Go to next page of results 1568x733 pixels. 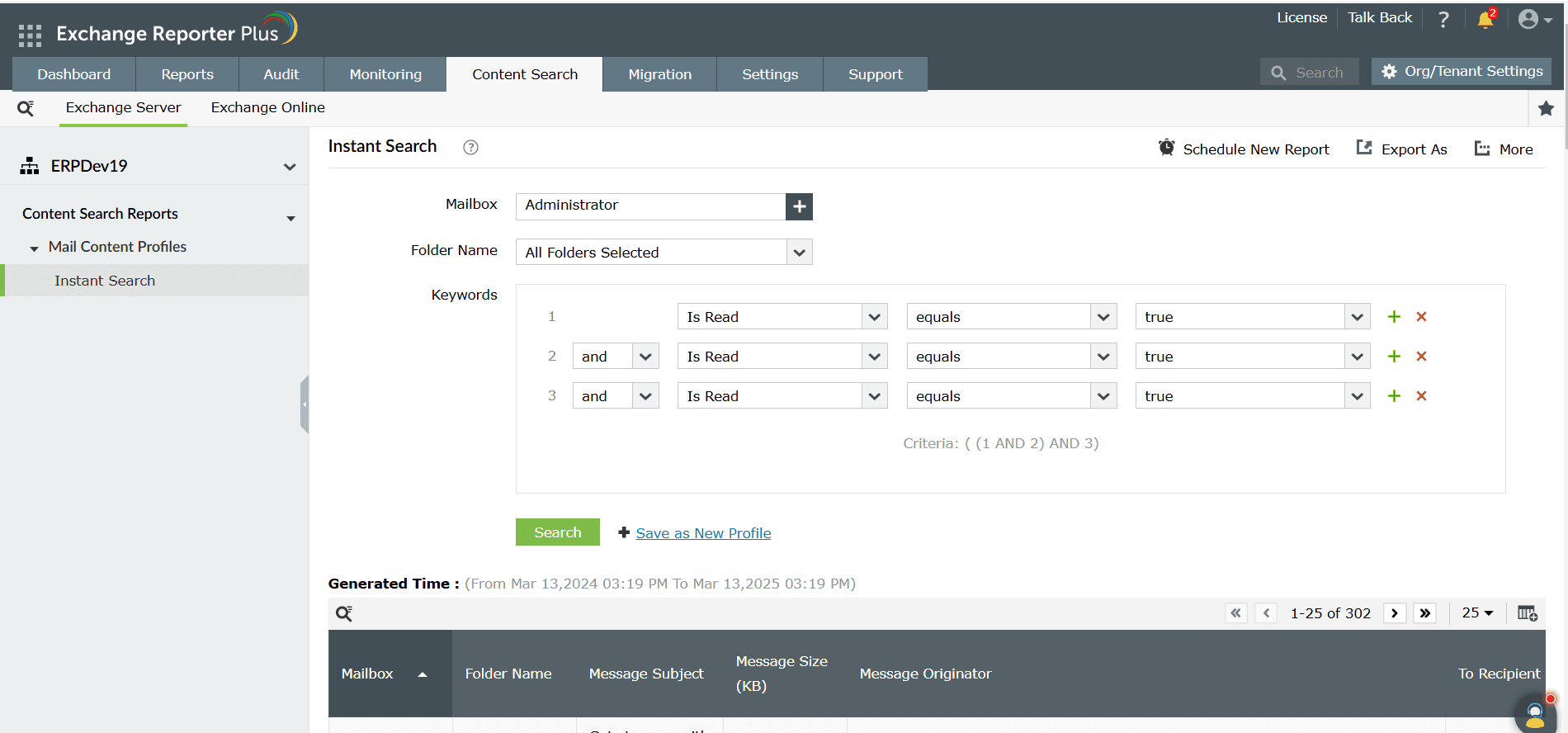coord(1395,613)
